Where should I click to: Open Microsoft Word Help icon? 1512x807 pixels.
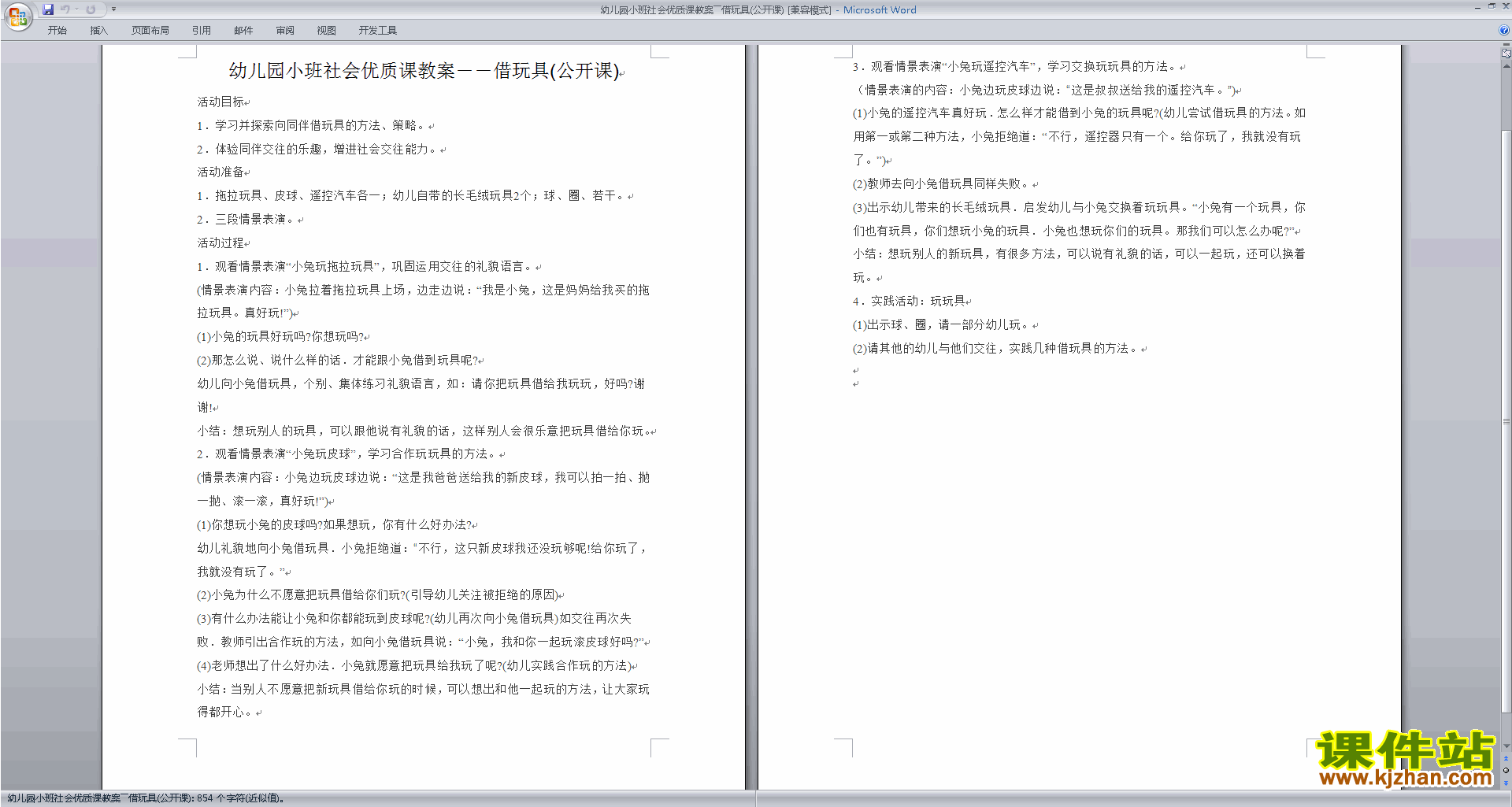click(x=1504, y=30)
